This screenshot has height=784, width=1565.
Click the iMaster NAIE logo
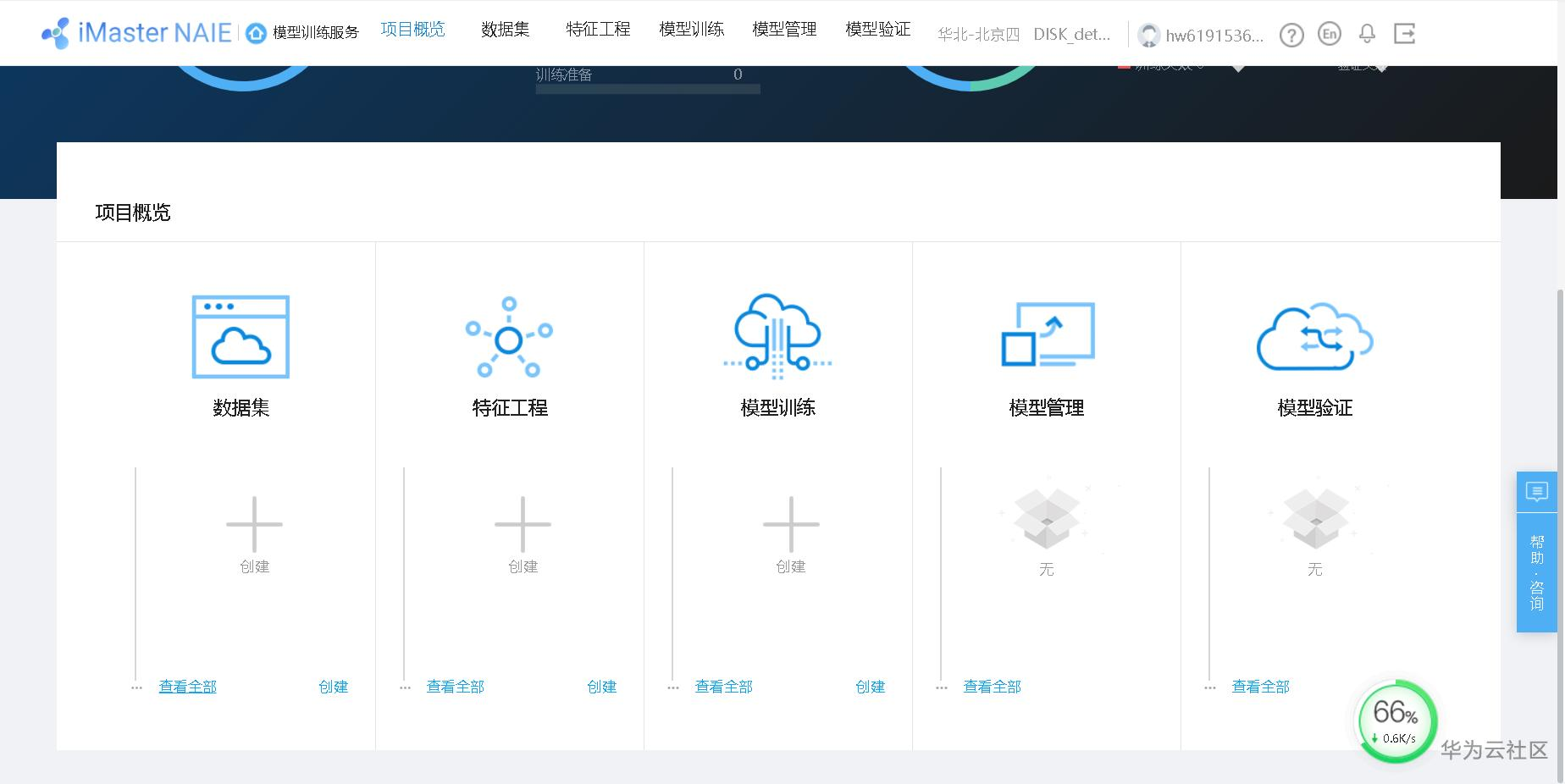point(136,33)
